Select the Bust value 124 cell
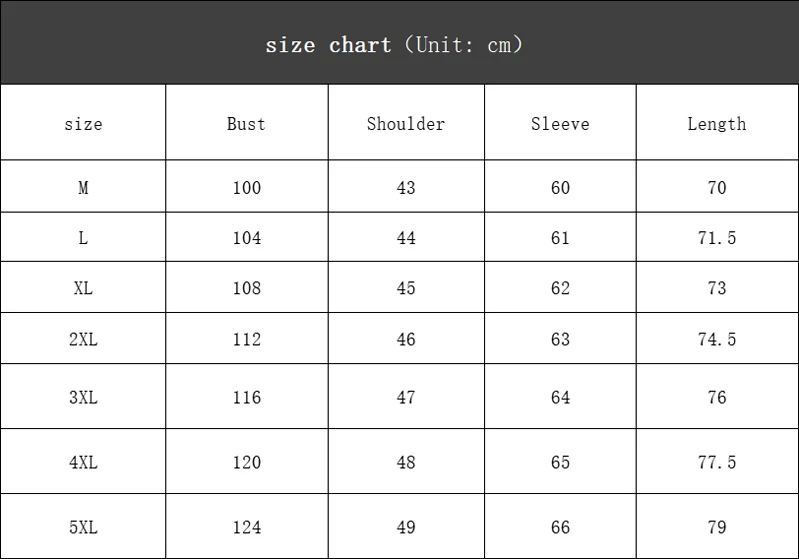Viewport: 799px width, 559px height. click(x=246, y=527)
